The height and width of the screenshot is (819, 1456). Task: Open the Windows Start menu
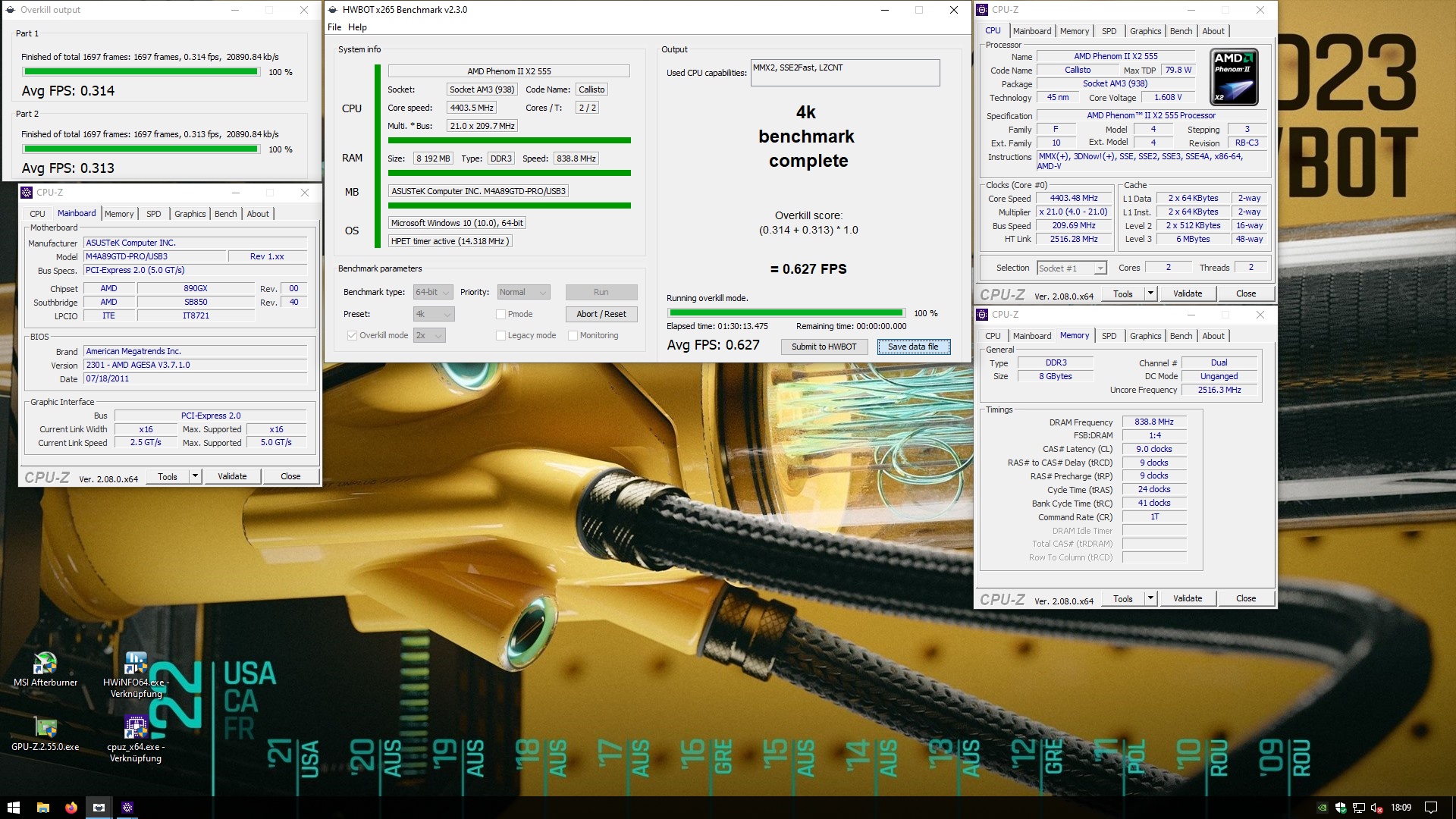(14, 808)
